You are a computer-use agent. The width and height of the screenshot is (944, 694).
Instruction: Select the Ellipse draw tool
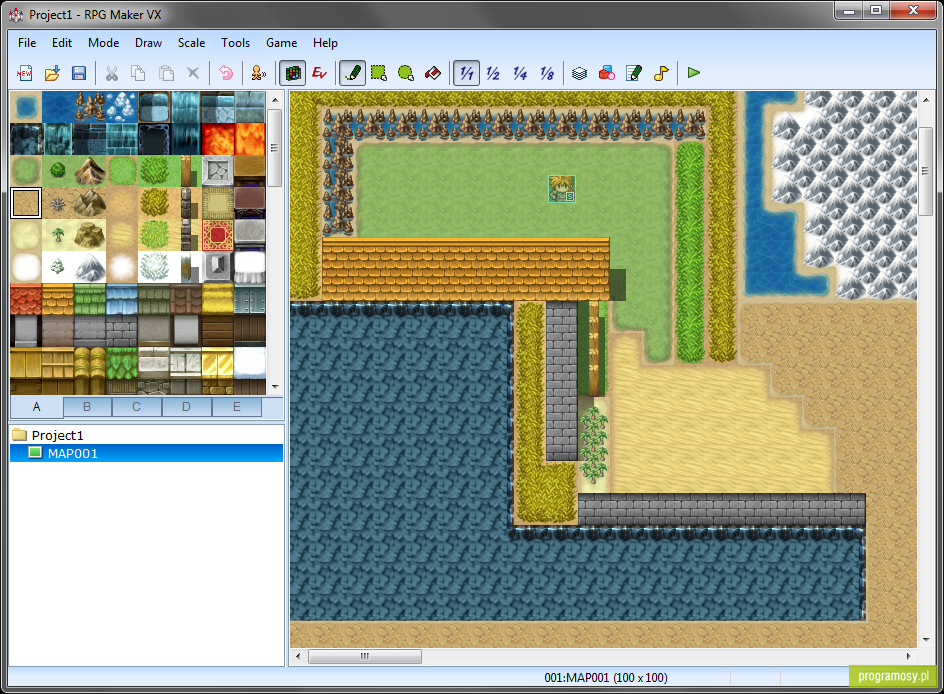coord(406,73)
